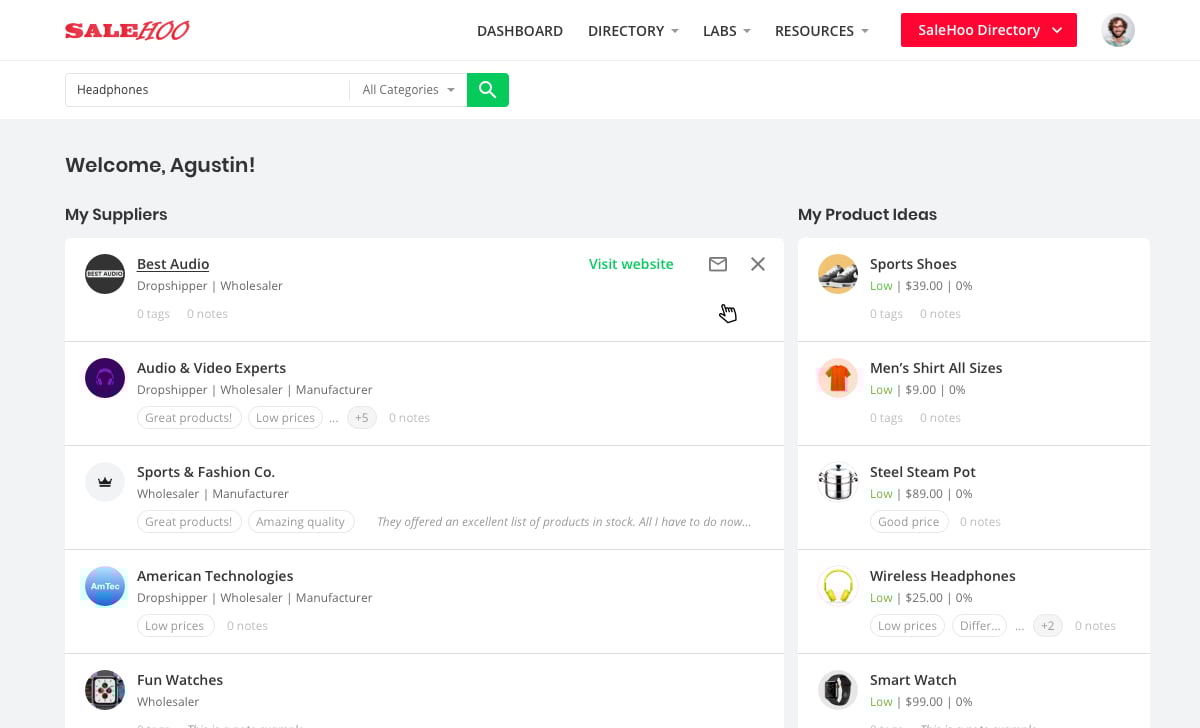
Task: Go to the Dashboard tab
Action: tap(520, 31)
